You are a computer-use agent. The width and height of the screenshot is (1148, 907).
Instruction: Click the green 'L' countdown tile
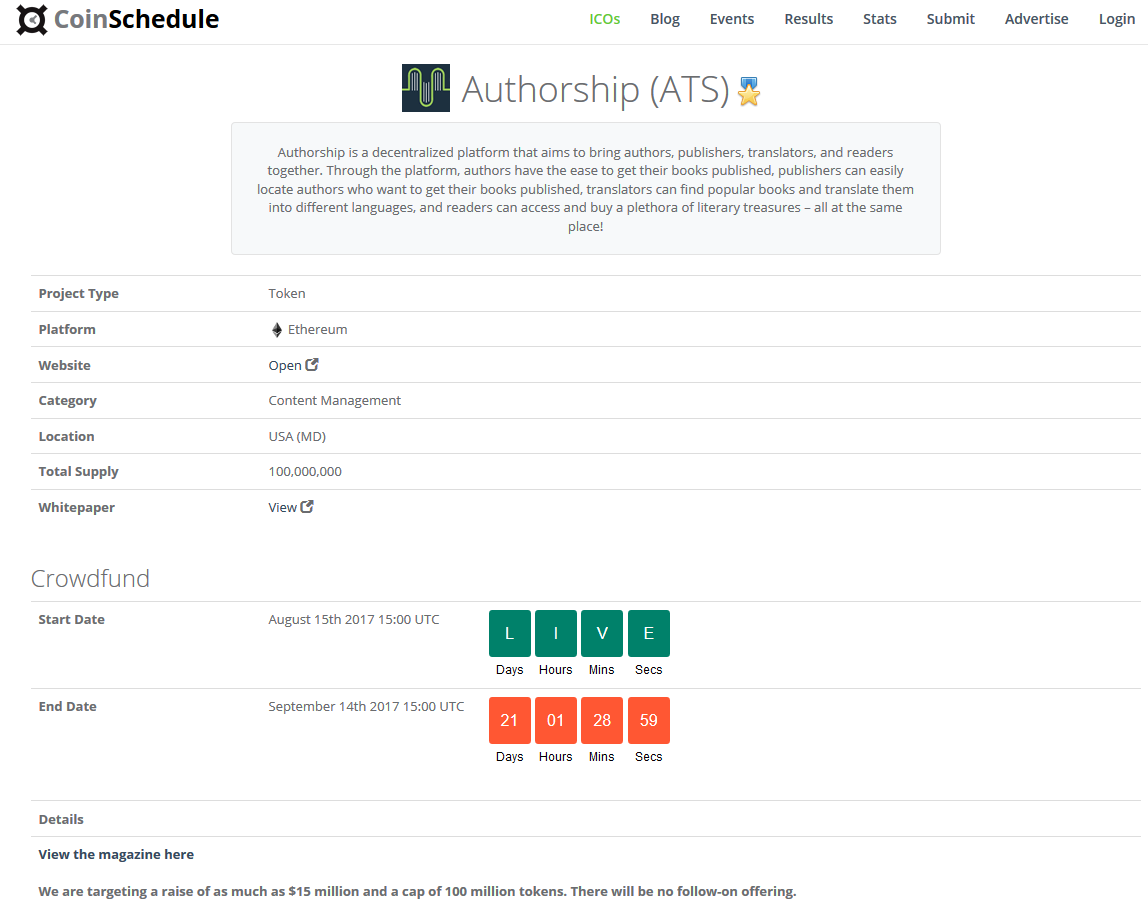(510, 633)
